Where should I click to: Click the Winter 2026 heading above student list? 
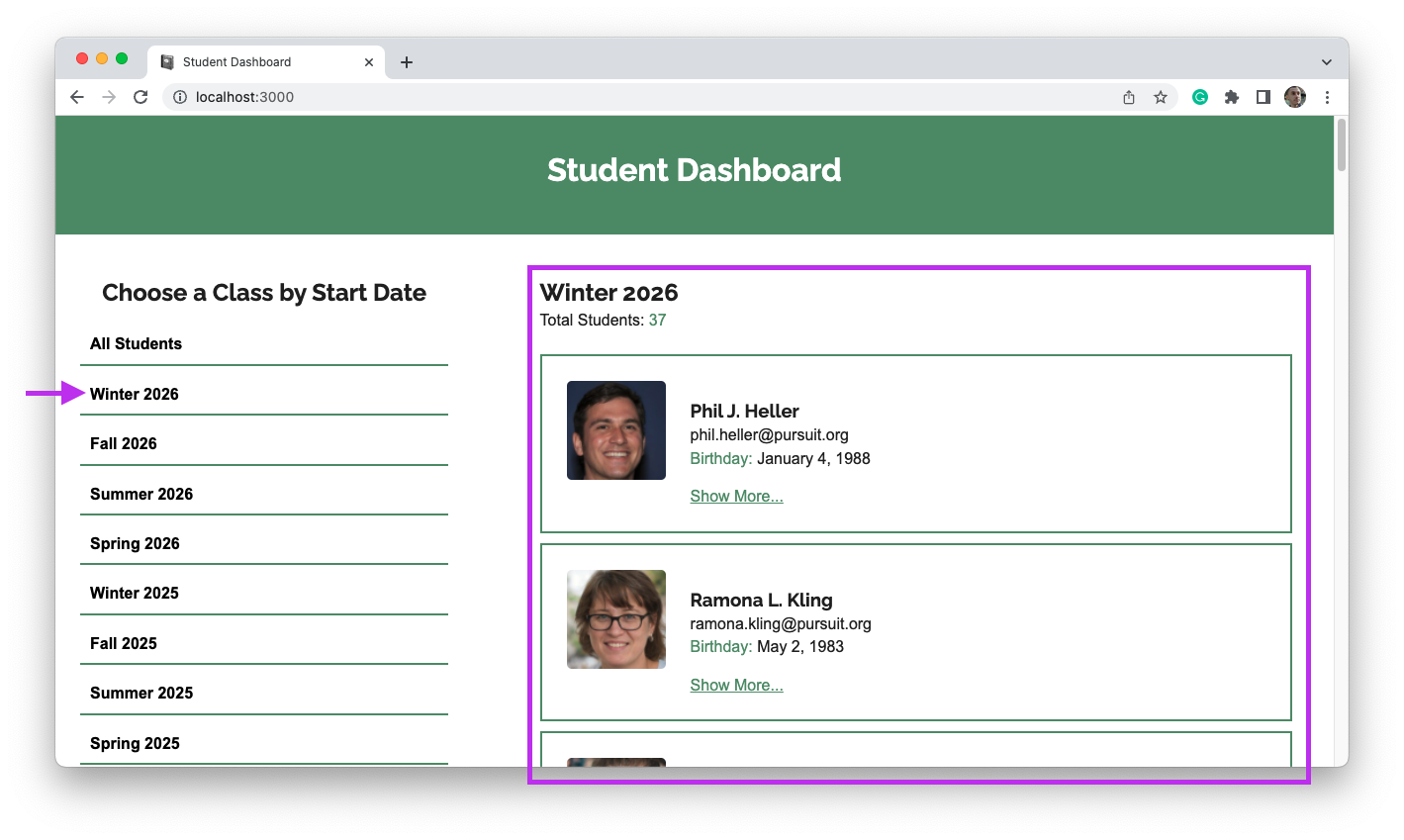[x=608, y=293]
